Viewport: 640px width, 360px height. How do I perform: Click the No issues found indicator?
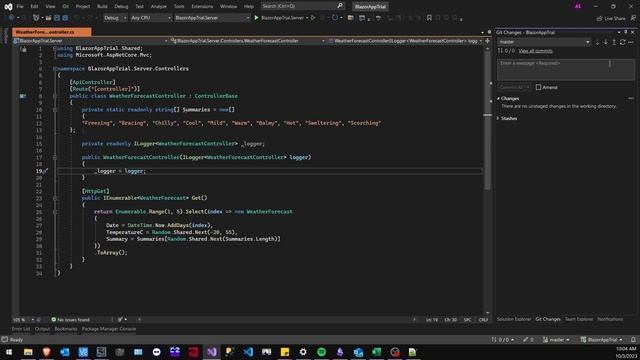(70, 320)
